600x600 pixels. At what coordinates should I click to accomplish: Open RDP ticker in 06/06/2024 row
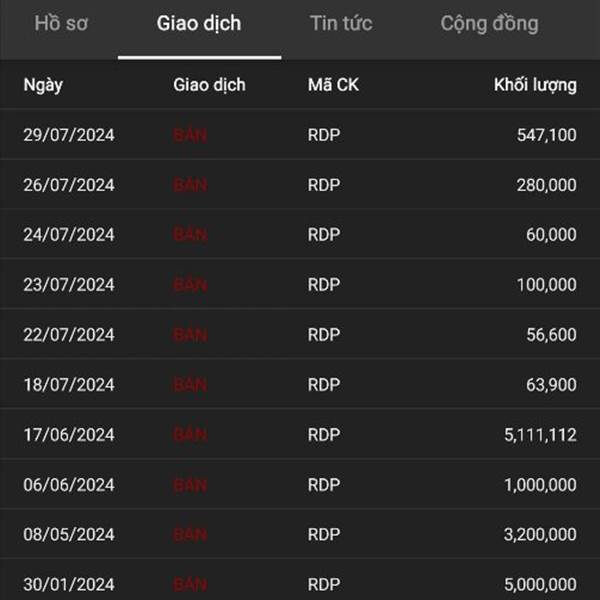pyautogui.click(x=324, y=485)
